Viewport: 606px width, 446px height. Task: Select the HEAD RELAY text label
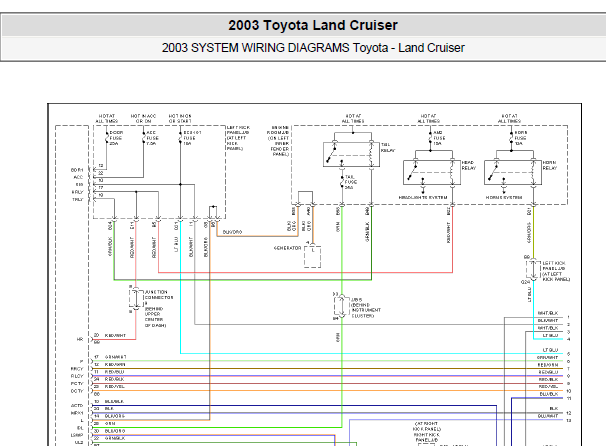[468, 165]
